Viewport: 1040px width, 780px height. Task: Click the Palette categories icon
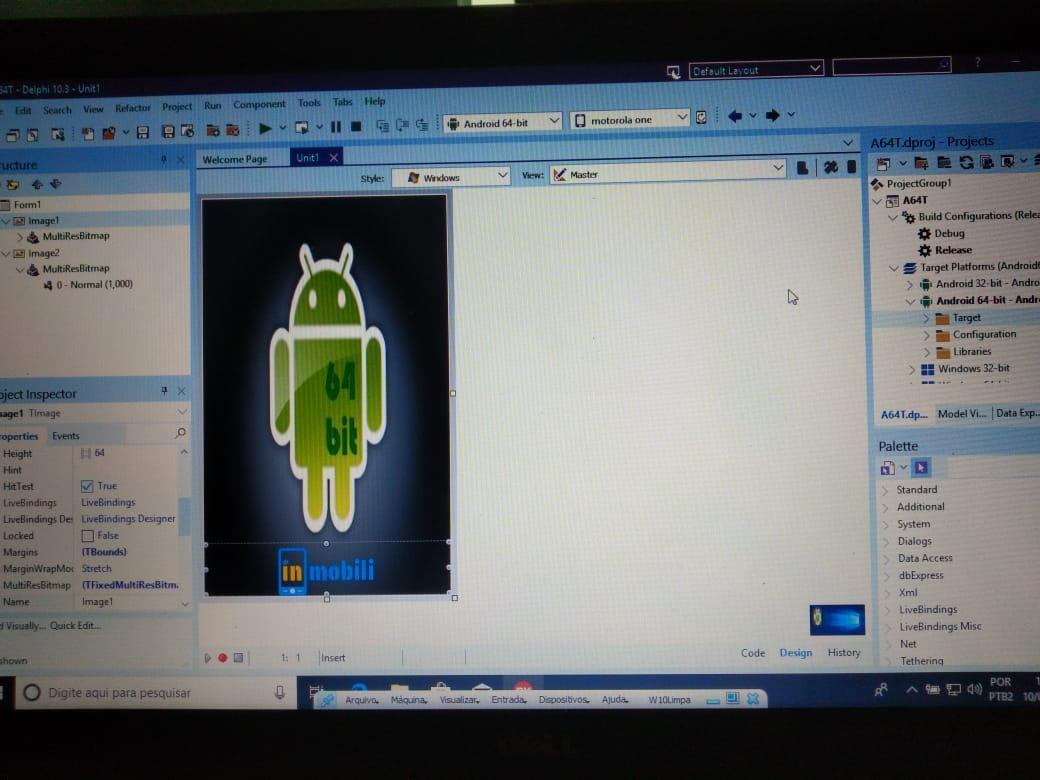pos(887,468)
